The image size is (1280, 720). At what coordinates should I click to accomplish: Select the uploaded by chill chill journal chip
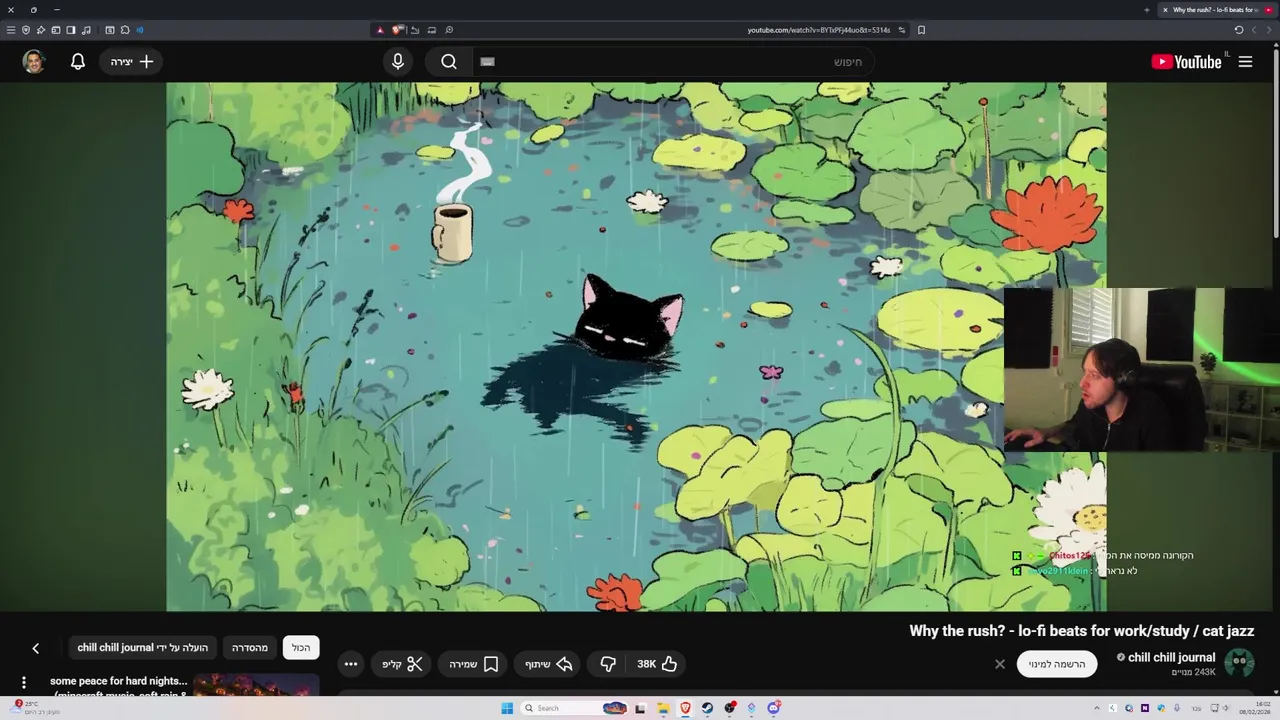tap(143, 648)
